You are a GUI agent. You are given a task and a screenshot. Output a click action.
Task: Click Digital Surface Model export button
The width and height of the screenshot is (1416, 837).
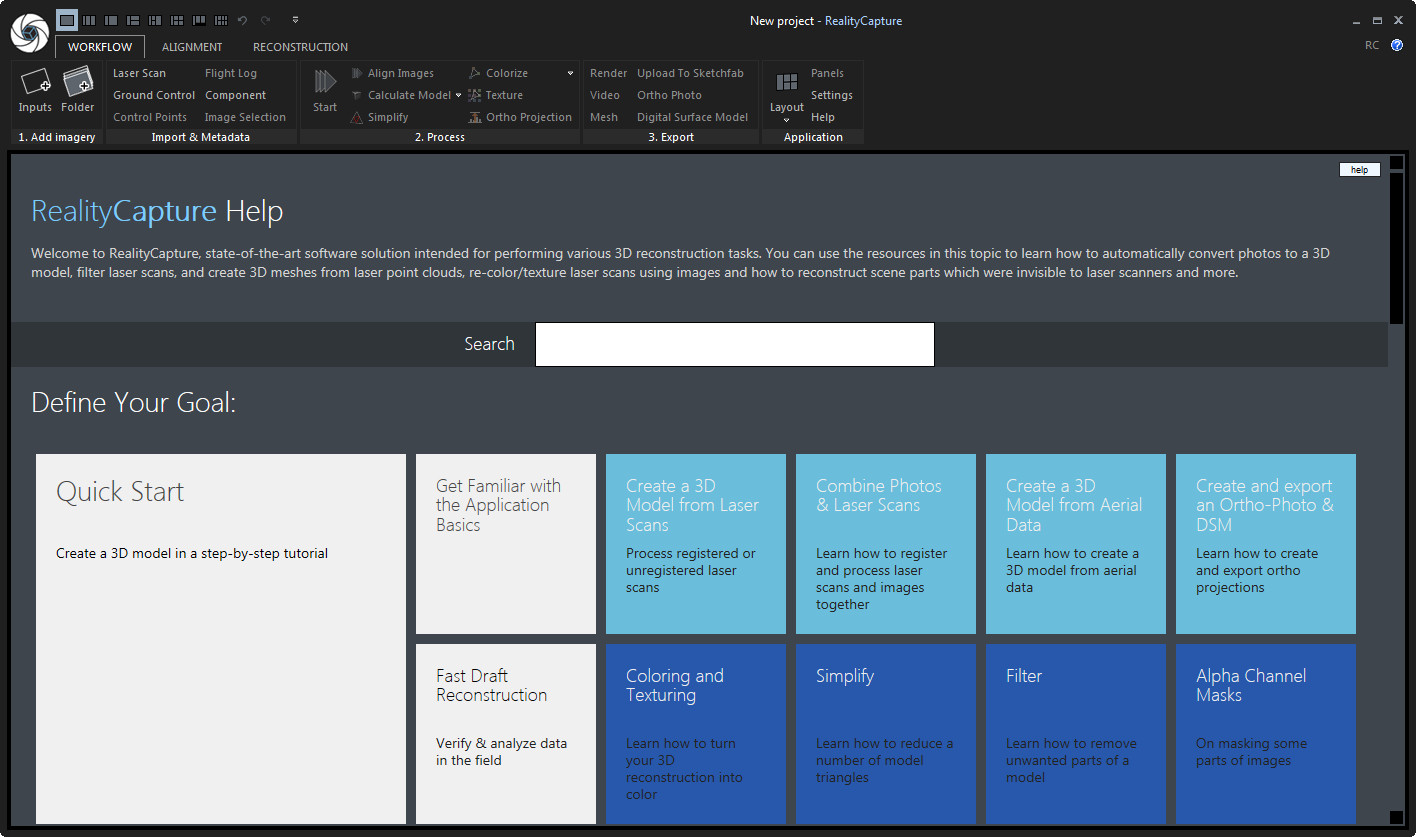point(692,117)
